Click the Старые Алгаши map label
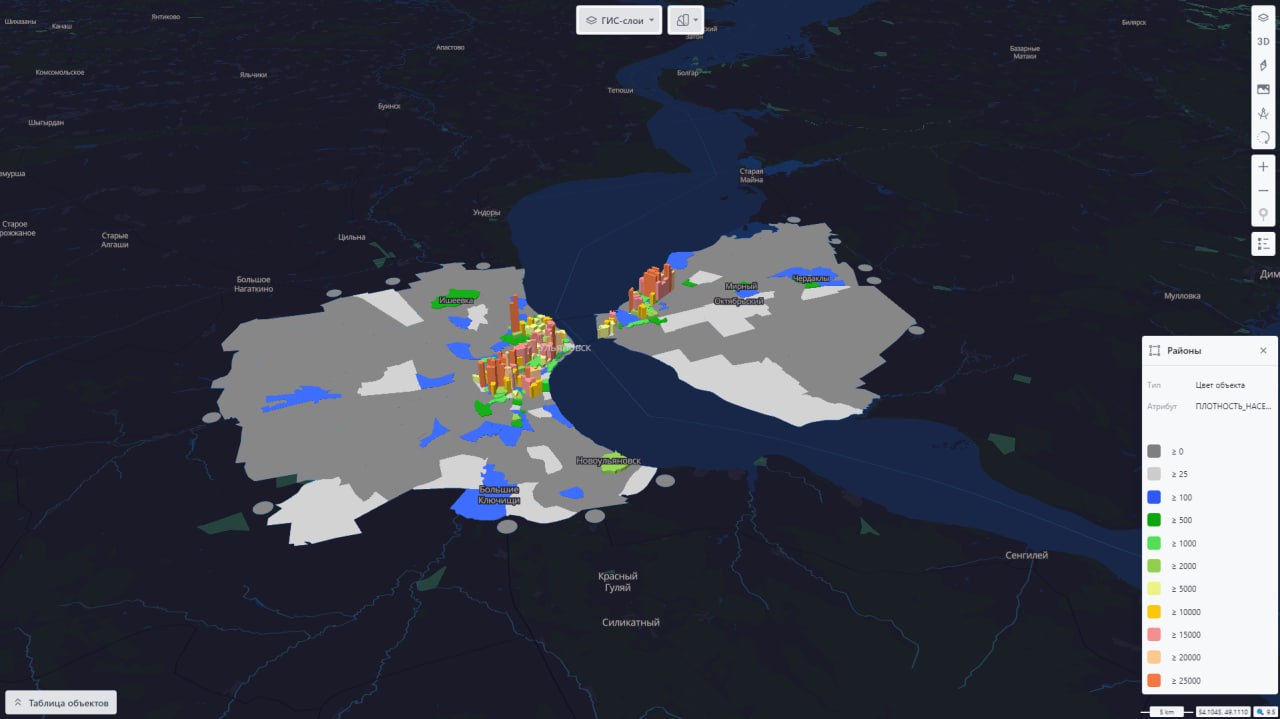The height and width of the screenshot is (719, 1280). (115, 240)
